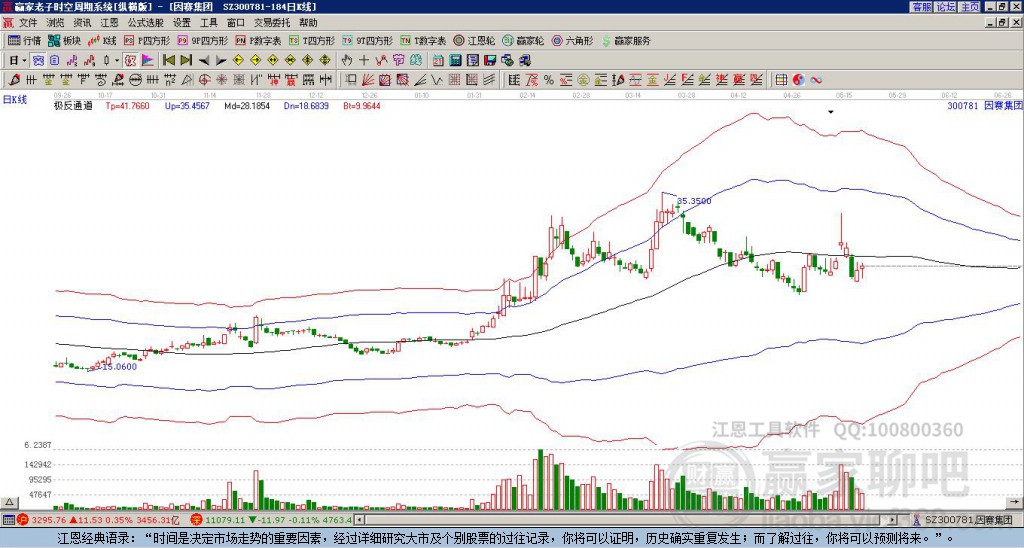Open the calculator icon
Image resolution: width=1024 pixels, height=548 pixels.
click(x=455, y=61)
